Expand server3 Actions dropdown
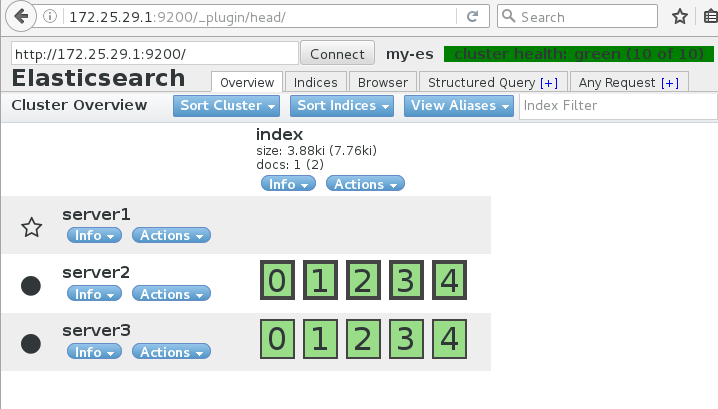Viewport: 718px width, 409px height. click(171, 352)
